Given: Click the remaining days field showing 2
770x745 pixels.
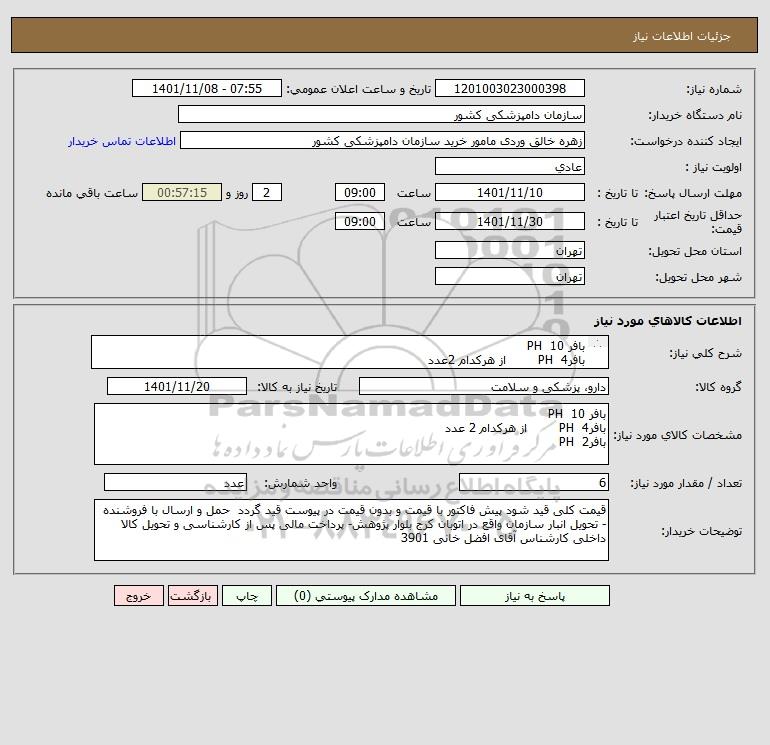Looking at the screenshot, I should click(267, 193).
